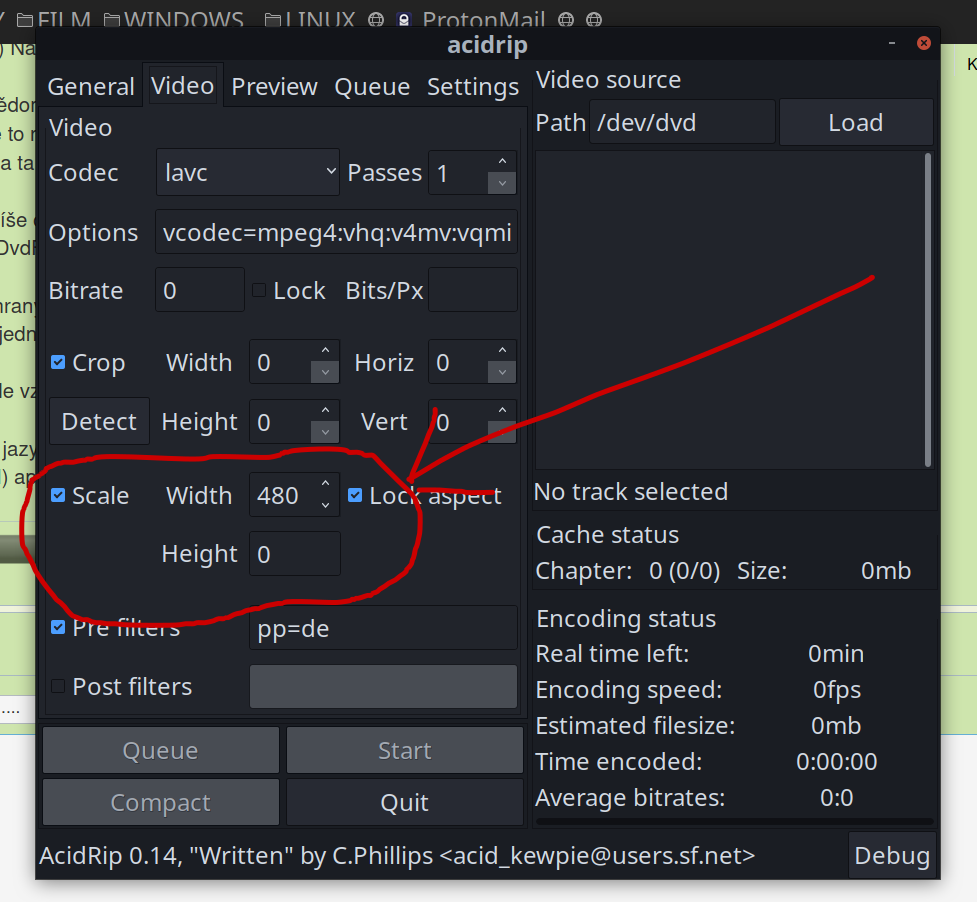
Task: Click the Debug button
Action: point(892,856)
